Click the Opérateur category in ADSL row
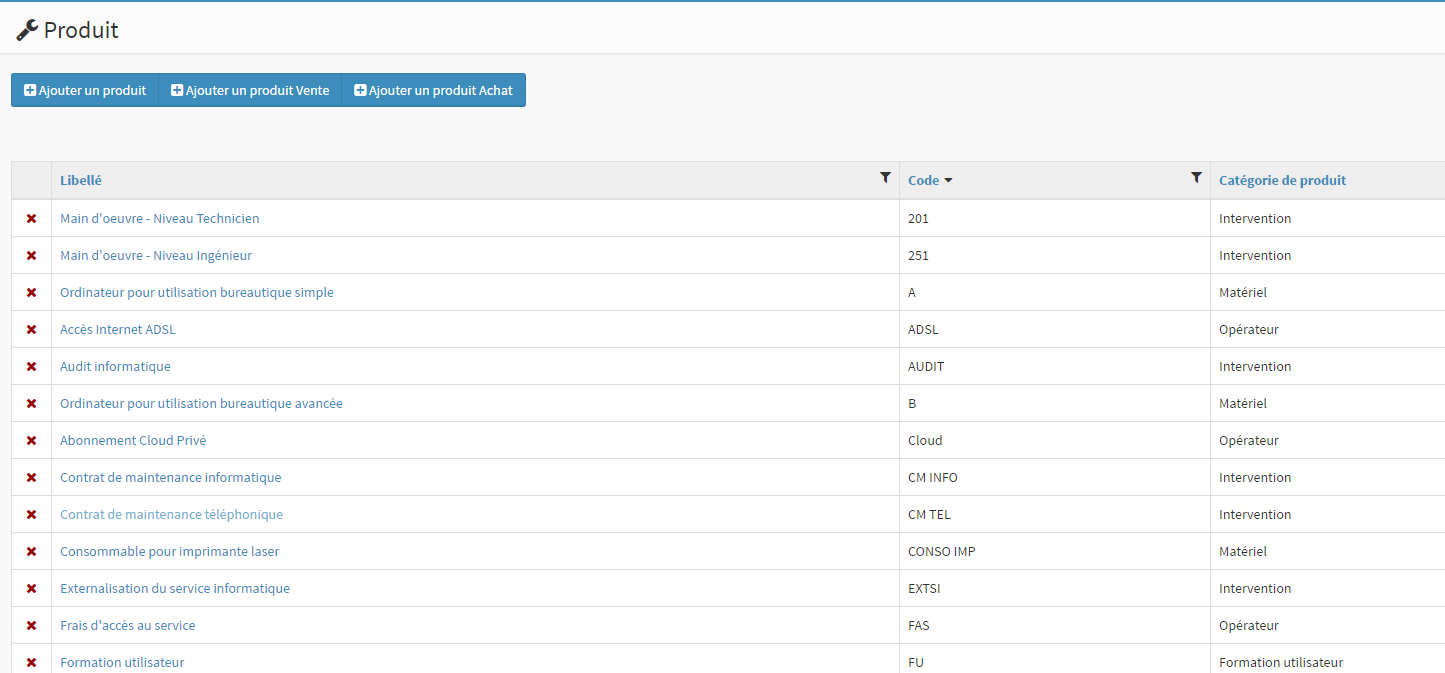1445x673 pixels. 1248,329
